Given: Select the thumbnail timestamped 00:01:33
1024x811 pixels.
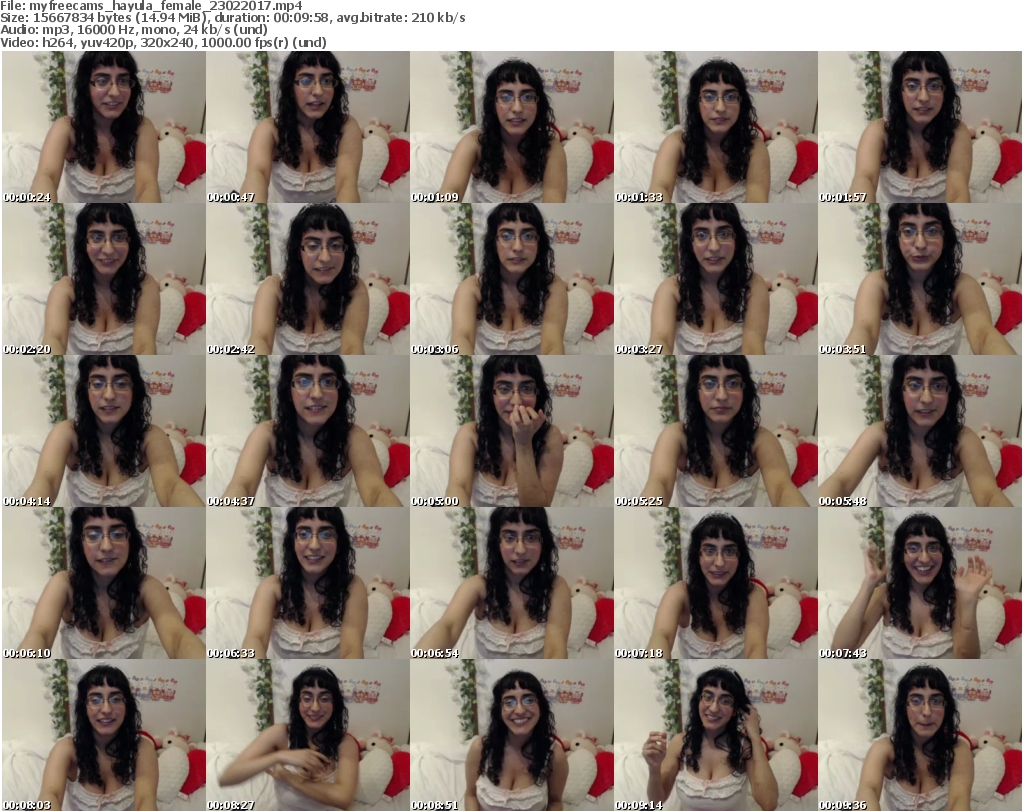Looking at the screenshot, I should (x=716, y=127).
